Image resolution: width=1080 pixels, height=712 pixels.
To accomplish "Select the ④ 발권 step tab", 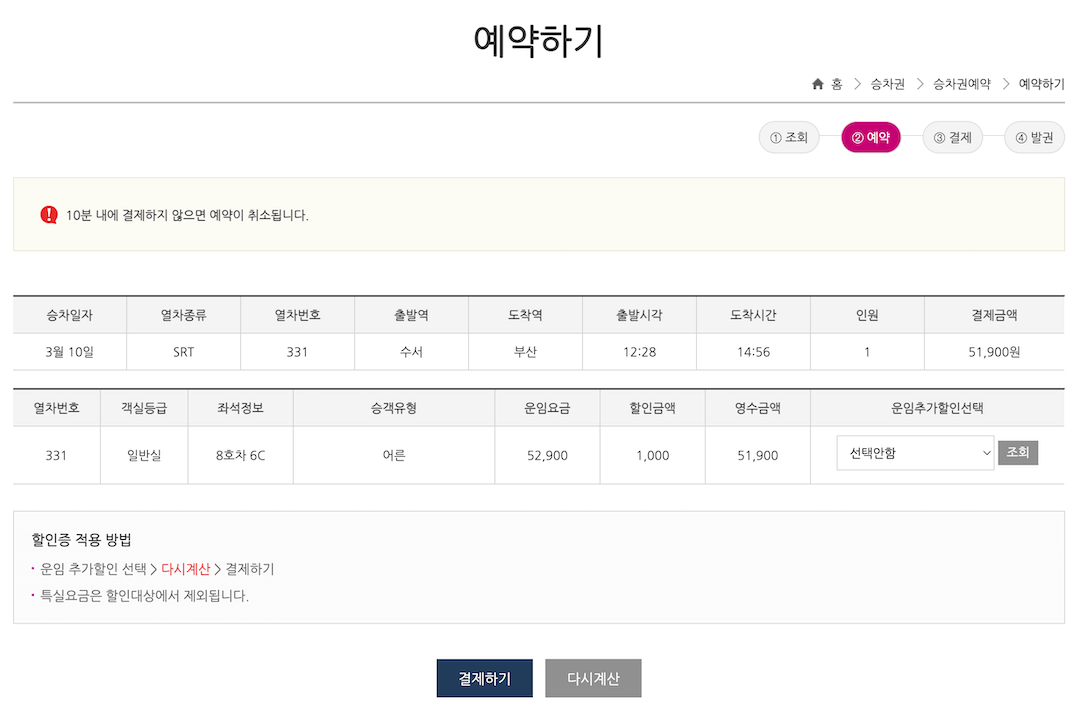I will [1035, 137].
